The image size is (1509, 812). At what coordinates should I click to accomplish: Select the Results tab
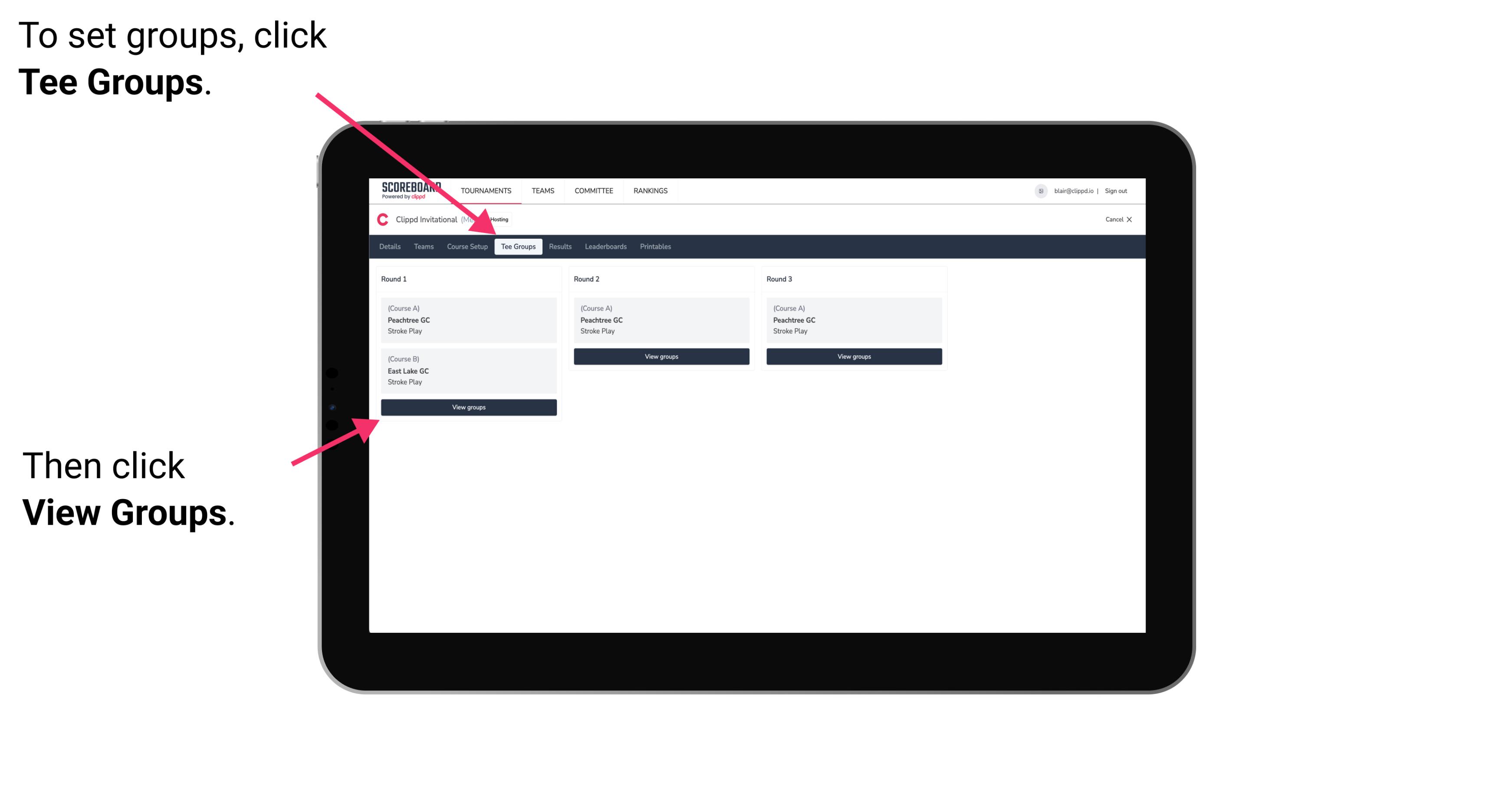[x=559, y=247]
